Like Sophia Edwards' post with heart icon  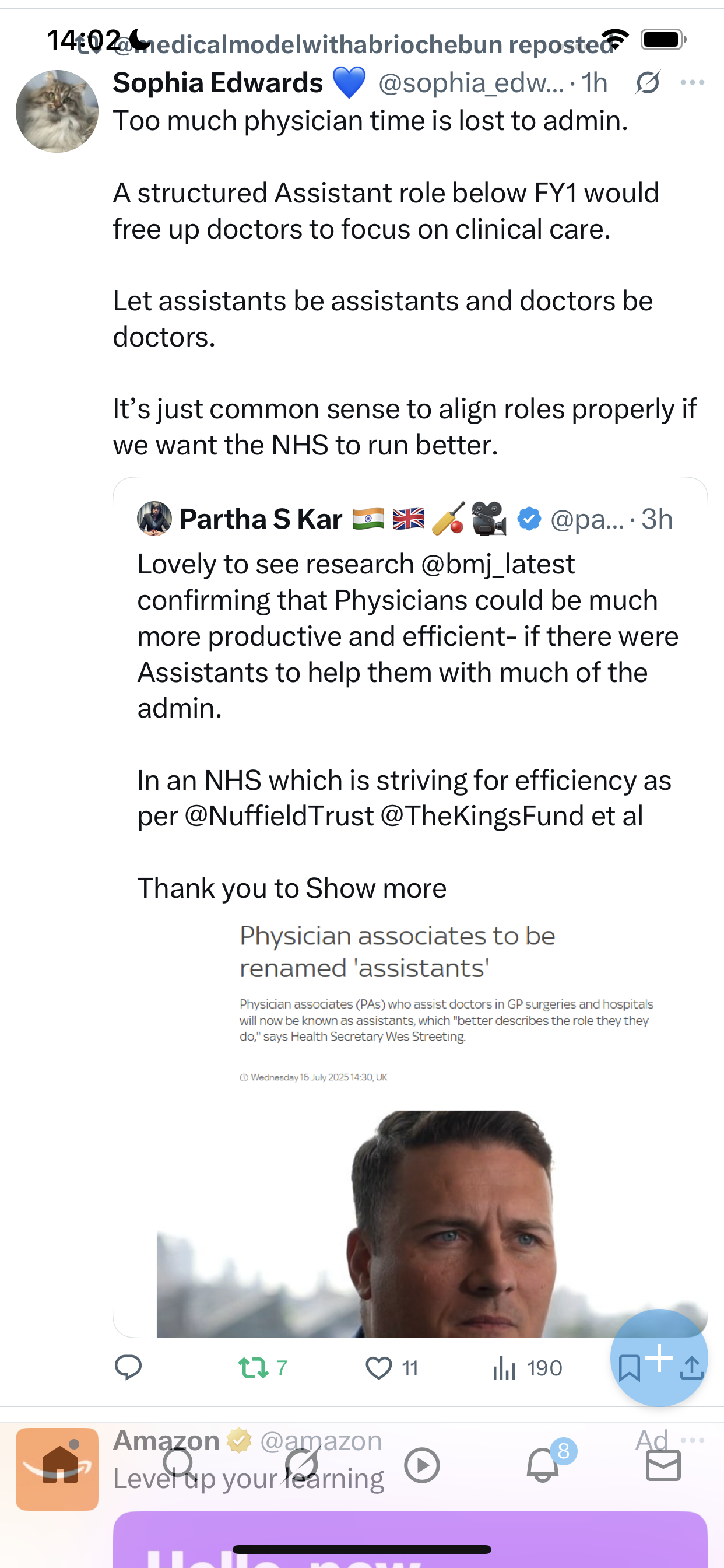coord(378,1368)
